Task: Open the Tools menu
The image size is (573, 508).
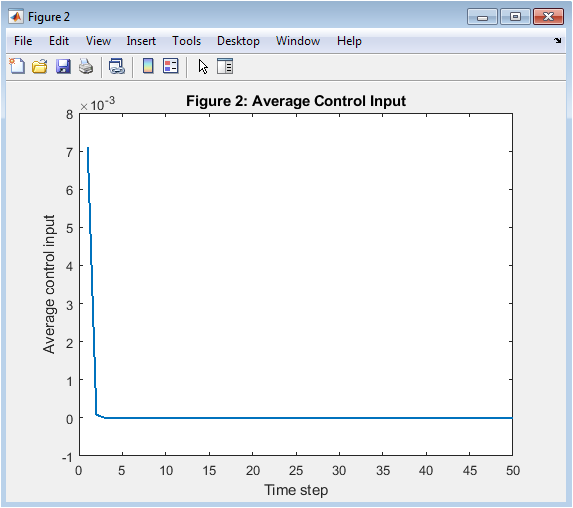Action: (x=186, y=41)
